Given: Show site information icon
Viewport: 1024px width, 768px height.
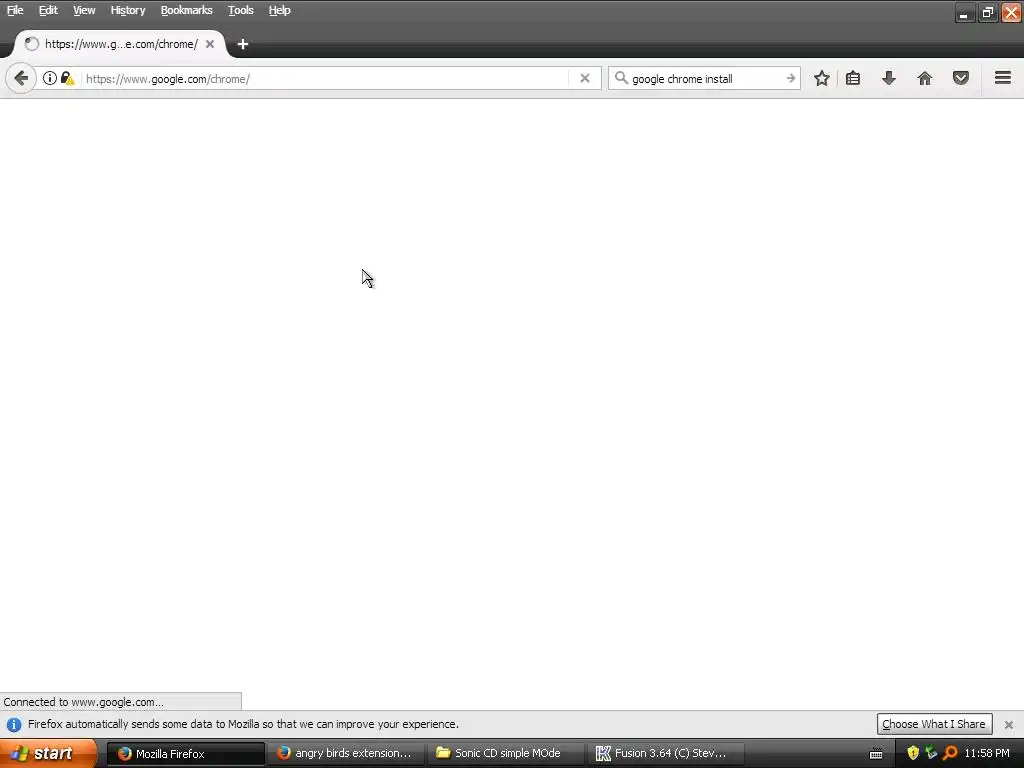Looking at the screenshot, I should tap(50, 78).
